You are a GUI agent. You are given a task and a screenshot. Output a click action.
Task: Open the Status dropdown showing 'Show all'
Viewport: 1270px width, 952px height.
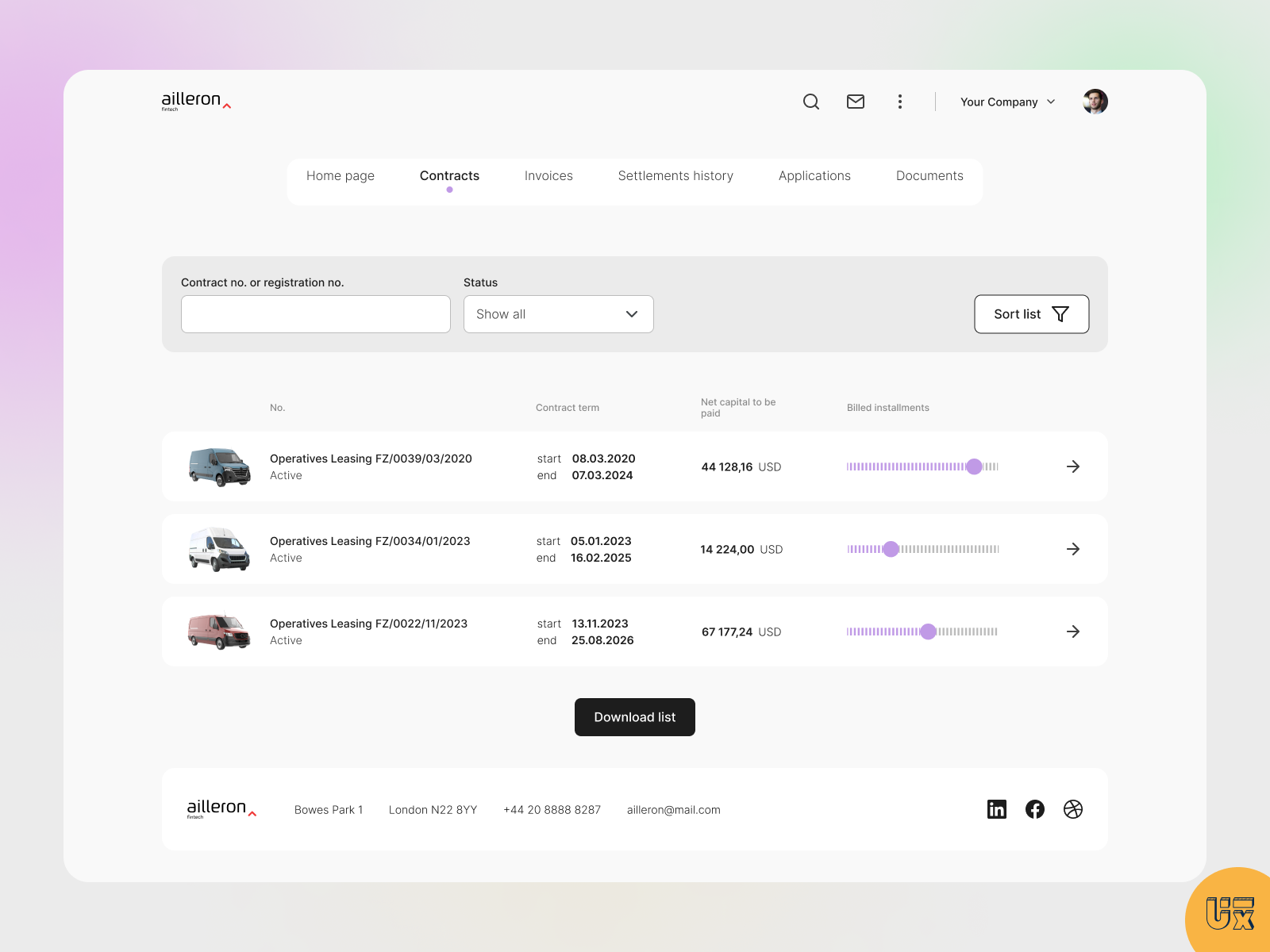click(x=558, y=314)
